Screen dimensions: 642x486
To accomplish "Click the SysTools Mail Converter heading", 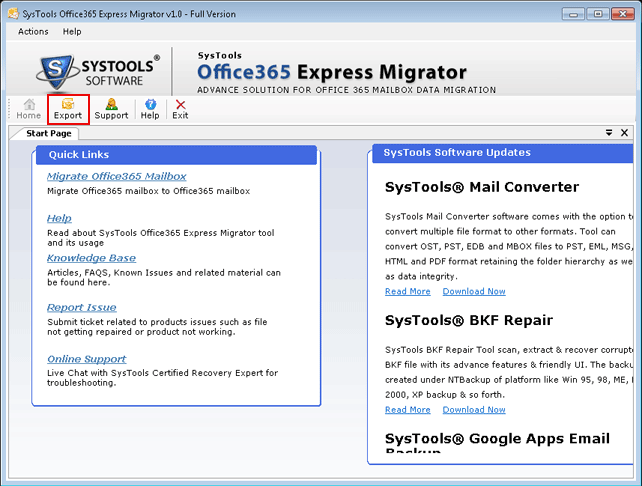I will (482, 187).
